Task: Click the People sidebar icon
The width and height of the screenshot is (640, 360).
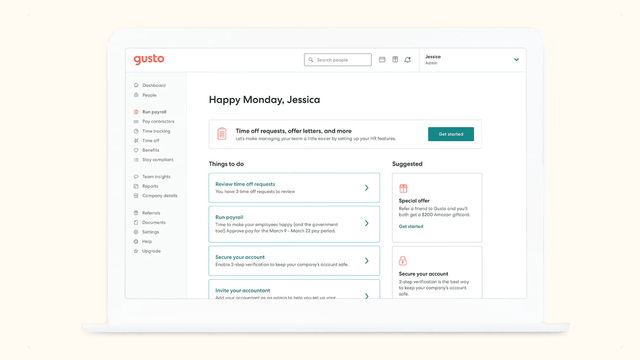Action: coord(136,95)
